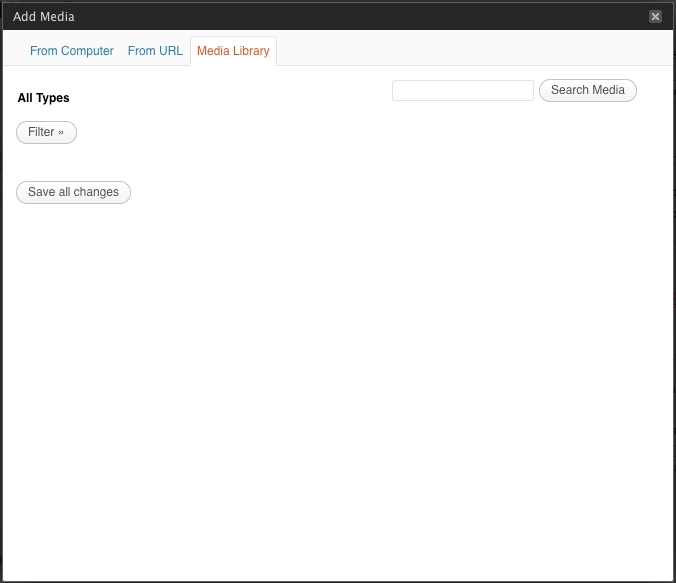Screen dimensions: 676x583
Task: Switch to the From Computer tab
Action: (x=72, y=51)
